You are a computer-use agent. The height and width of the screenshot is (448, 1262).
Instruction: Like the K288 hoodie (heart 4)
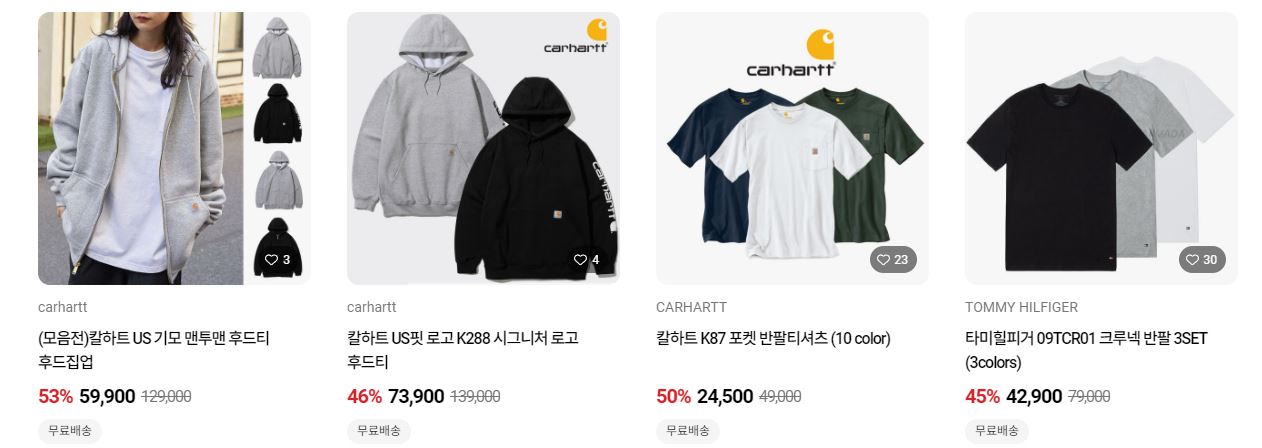[x=586, y=260]
